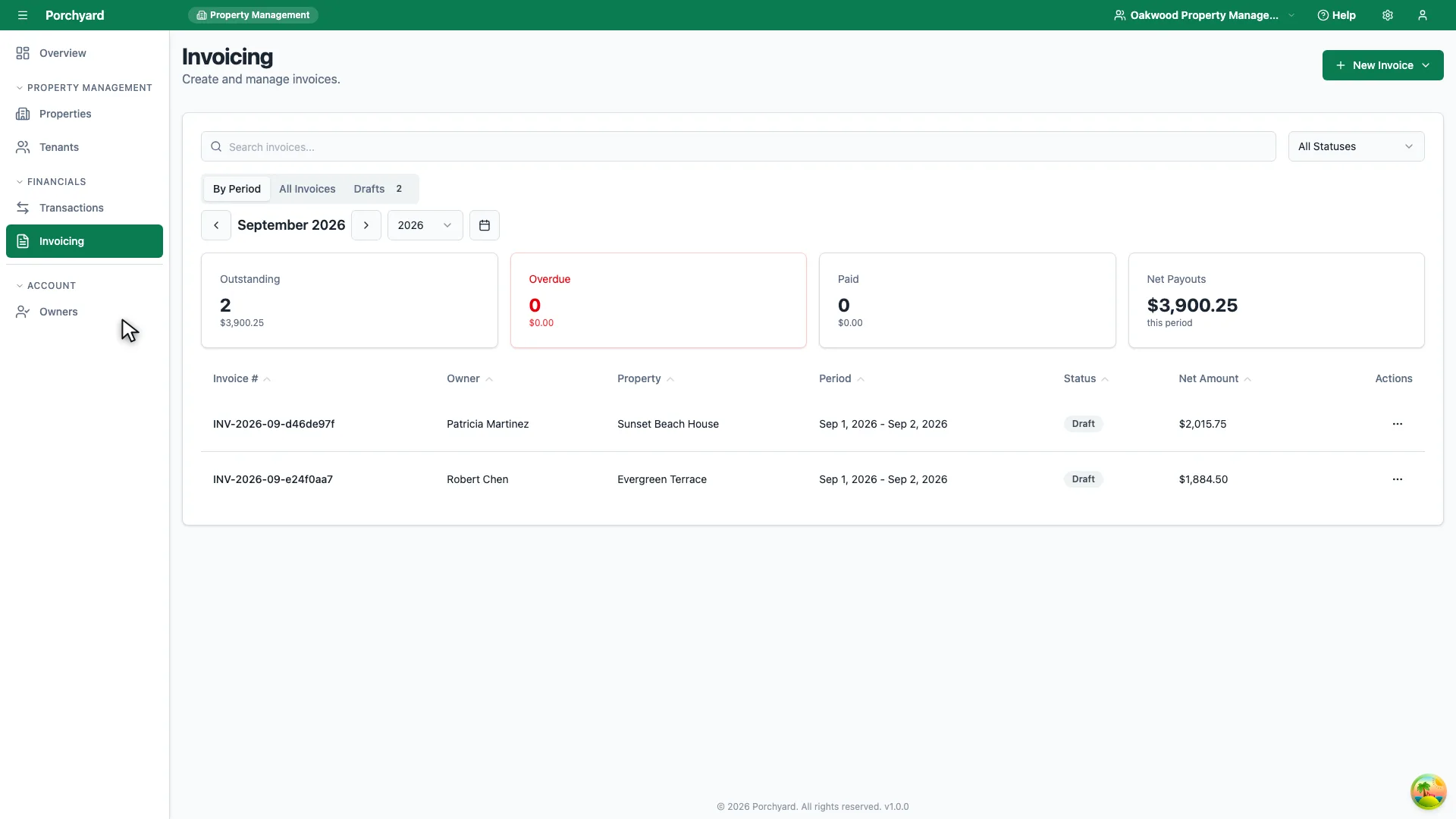Toggle the hamburger sidebar menu
This screenshot has height=819, width=1456.
point(23,15)
